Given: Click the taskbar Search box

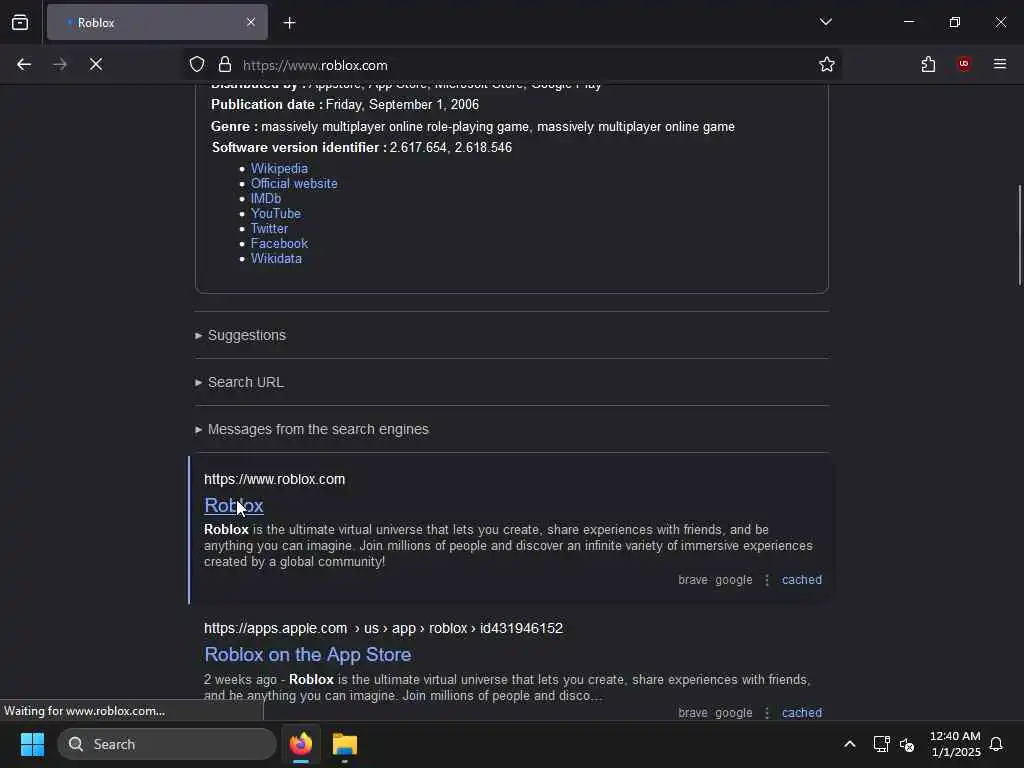Looking at the screenshot, I should 167,744.
